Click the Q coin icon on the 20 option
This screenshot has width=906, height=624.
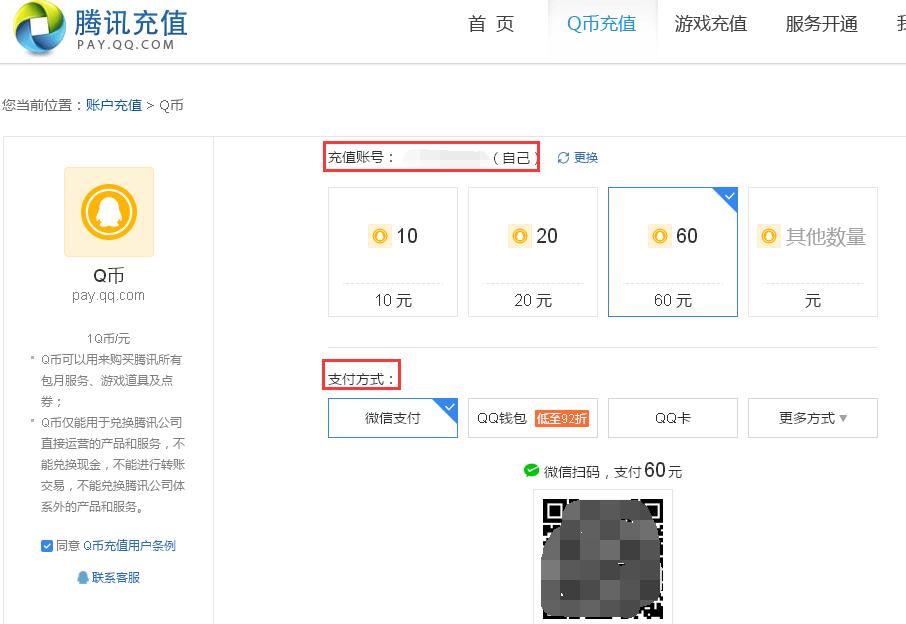point(520,236)
